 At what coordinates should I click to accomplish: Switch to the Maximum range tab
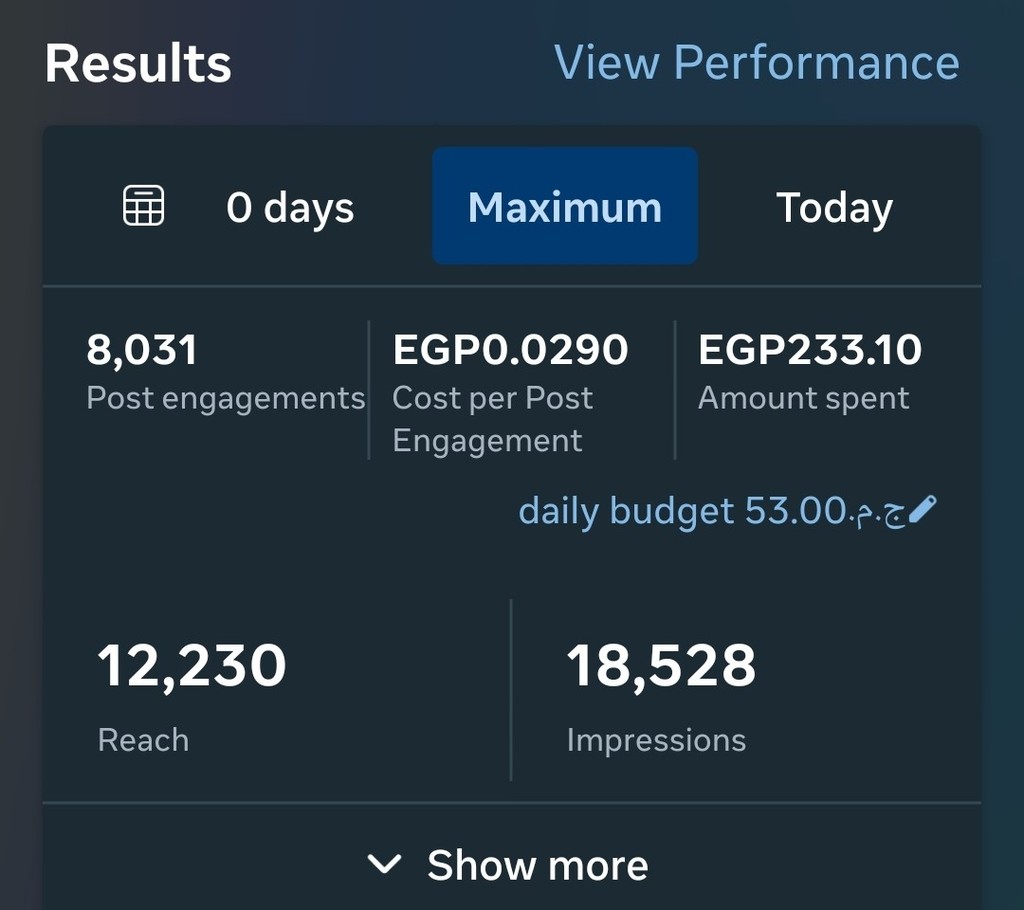click(x=565, y=207)
